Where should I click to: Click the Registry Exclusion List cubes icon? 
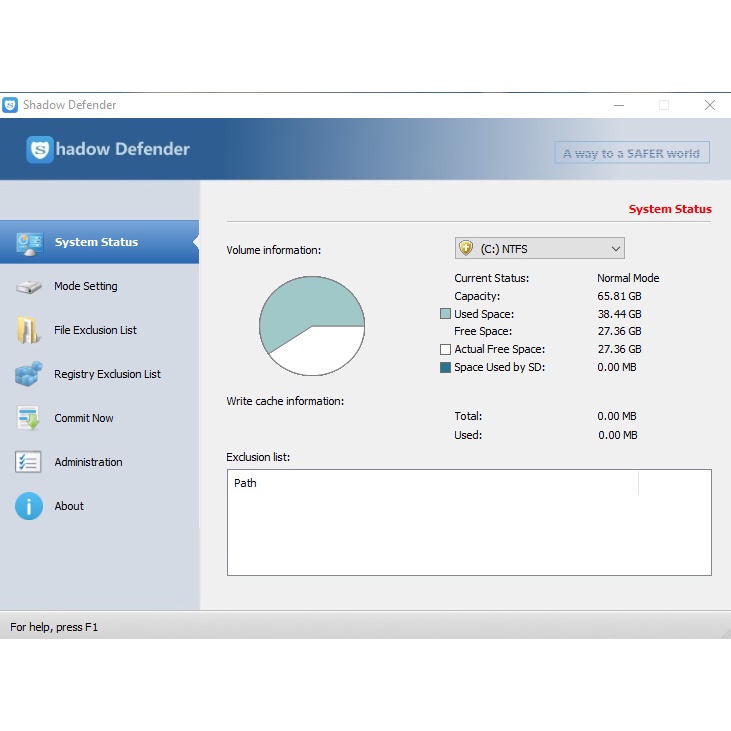point(28,374)
